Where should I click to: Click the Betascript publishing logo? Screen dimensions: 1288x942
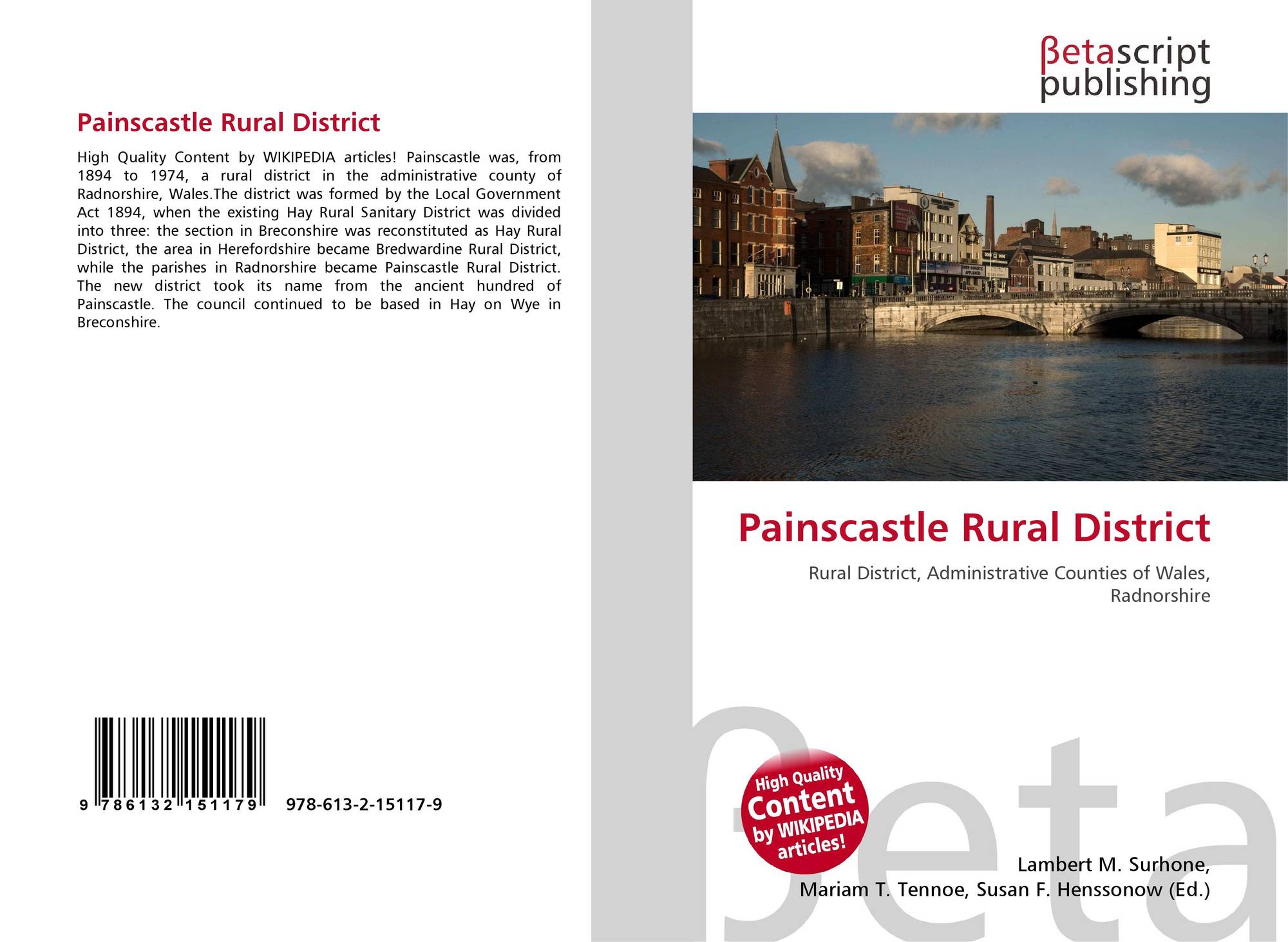[1124, 69]
